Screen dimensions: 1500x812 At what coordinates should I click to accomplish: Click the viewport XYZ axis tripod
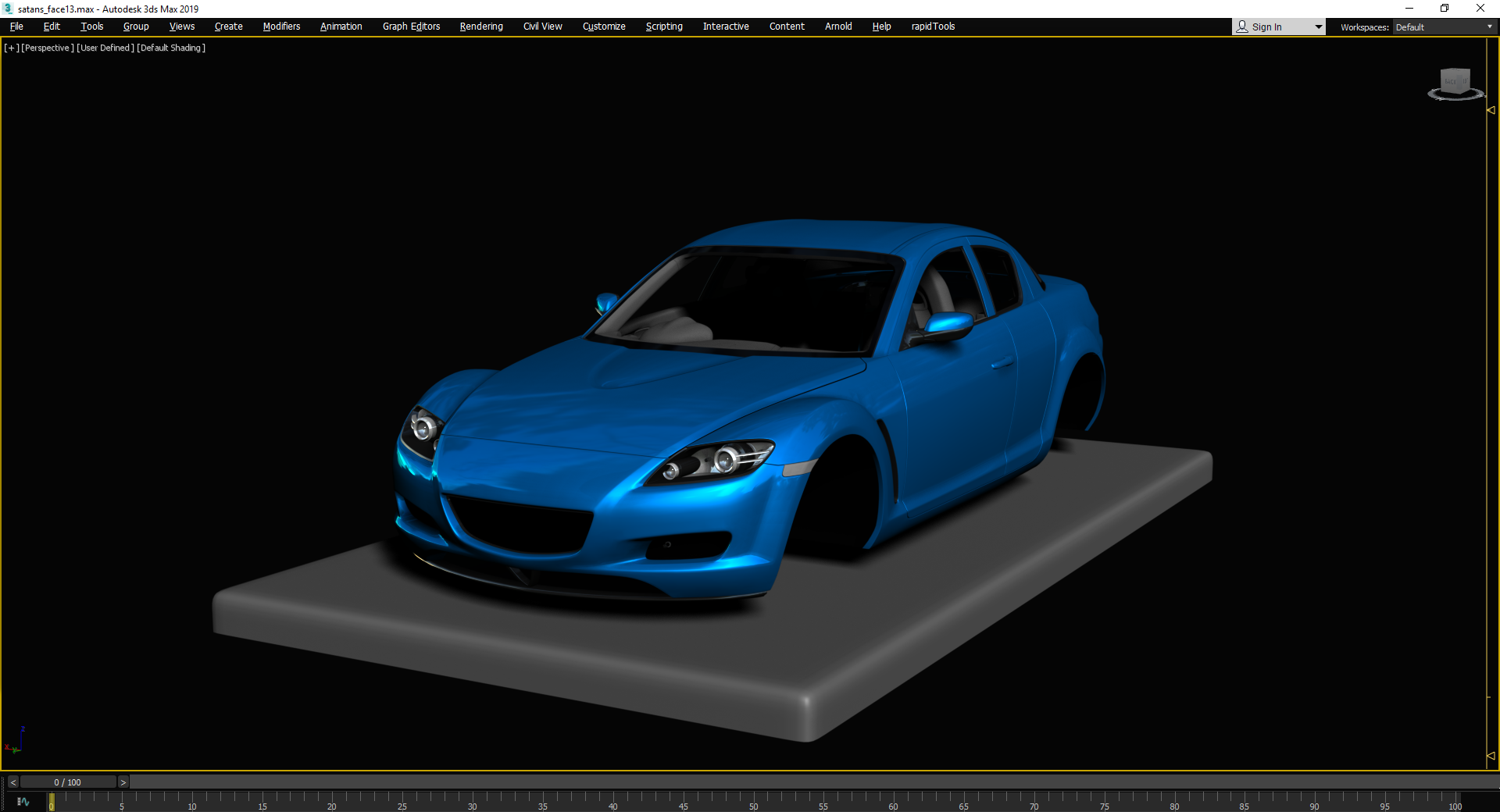point(15,740)
